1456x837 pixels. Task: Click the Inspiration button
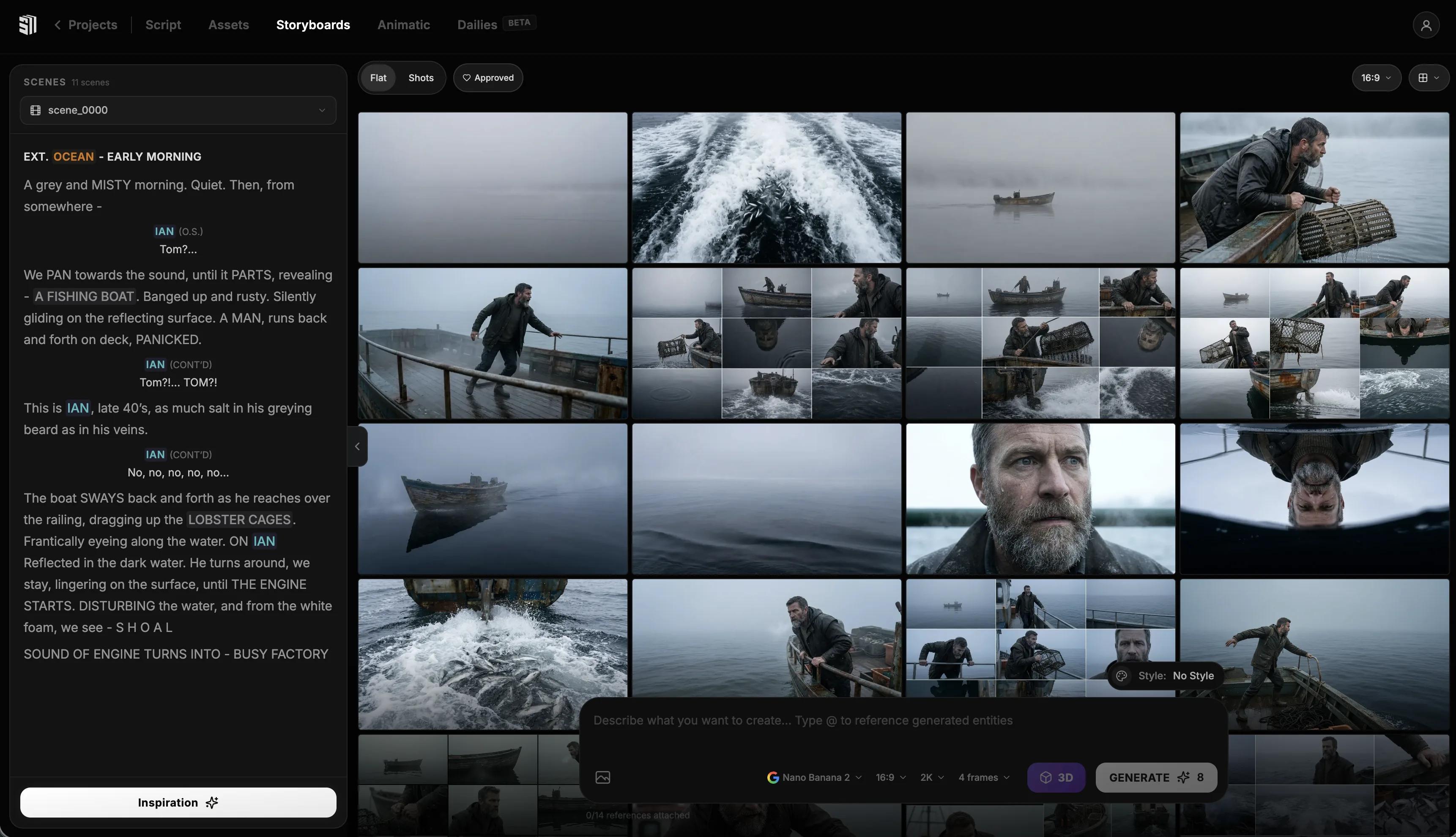click(x=178, y=802)
